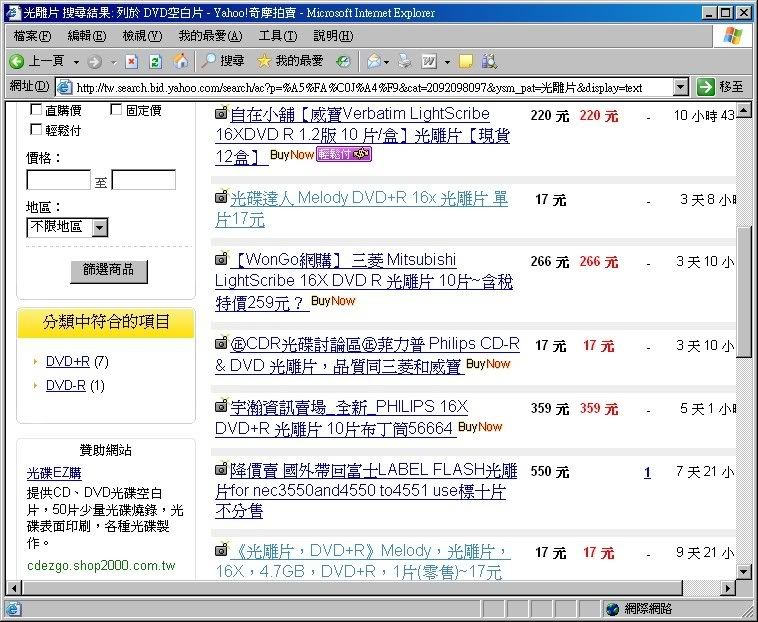Image resolution: width=758 pixels, height=622 pixels.
Task: Open the 檢視(V) menu
Action: point(142,36)
